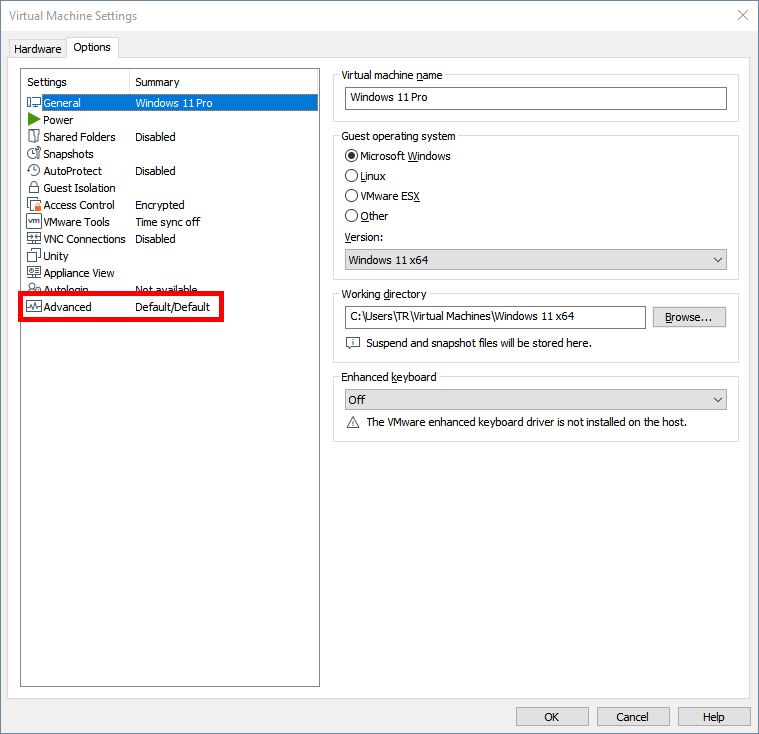Click the Snapshots camera icon

point(34,153)
